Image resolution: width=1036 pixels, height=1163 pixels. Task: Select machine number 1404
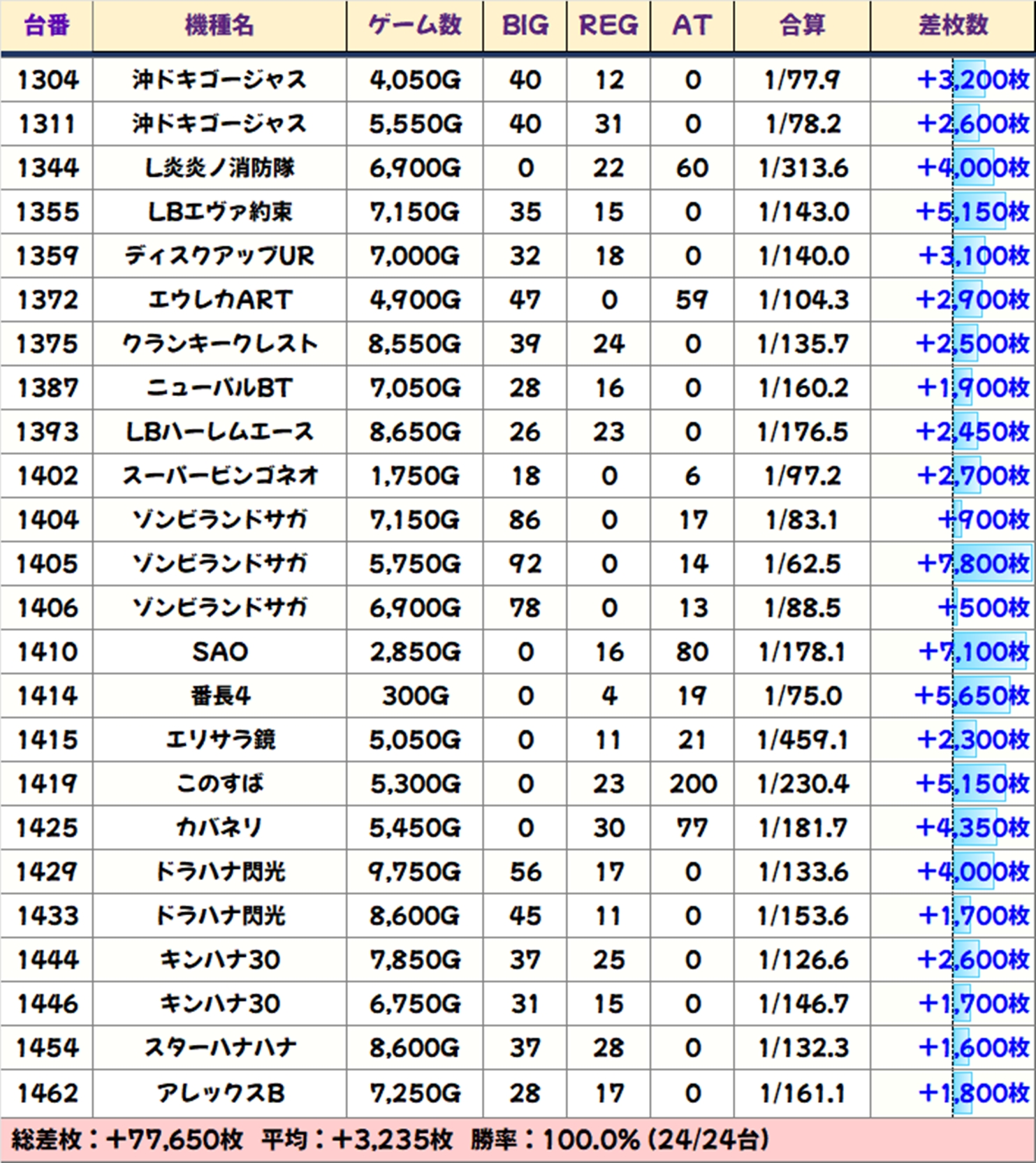click(x=47, y=520)
